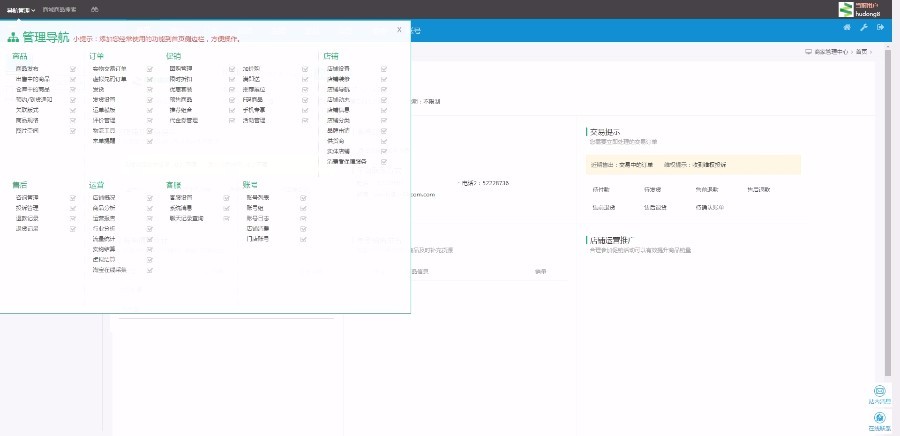Open the 客服设置 link
The image size is (900, 436).
tap(181, 198)
